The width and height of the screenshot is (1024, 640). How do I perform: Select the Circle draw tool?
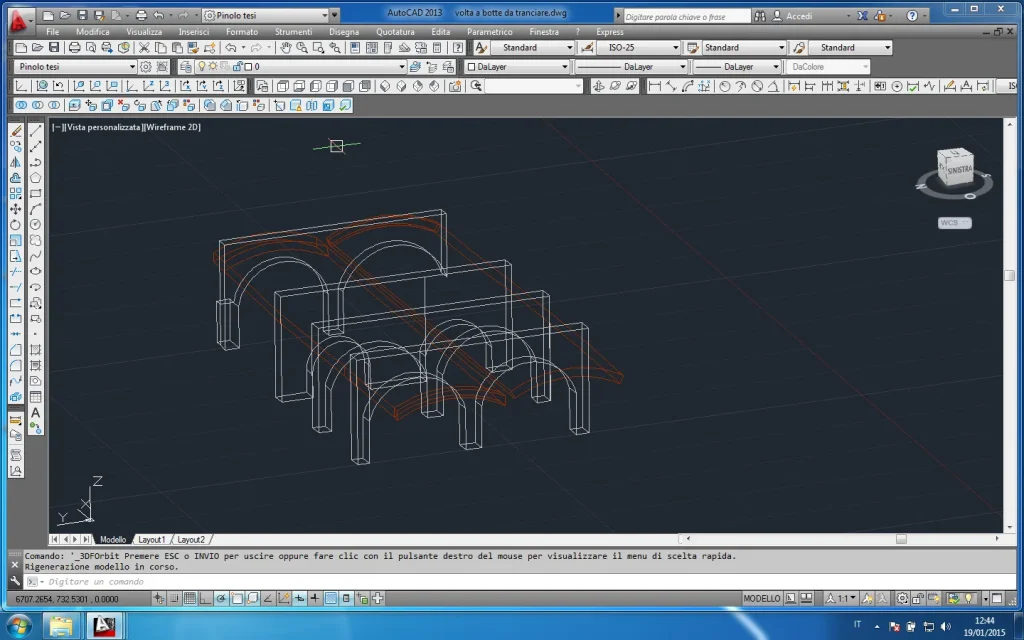(x=35, y=225)
